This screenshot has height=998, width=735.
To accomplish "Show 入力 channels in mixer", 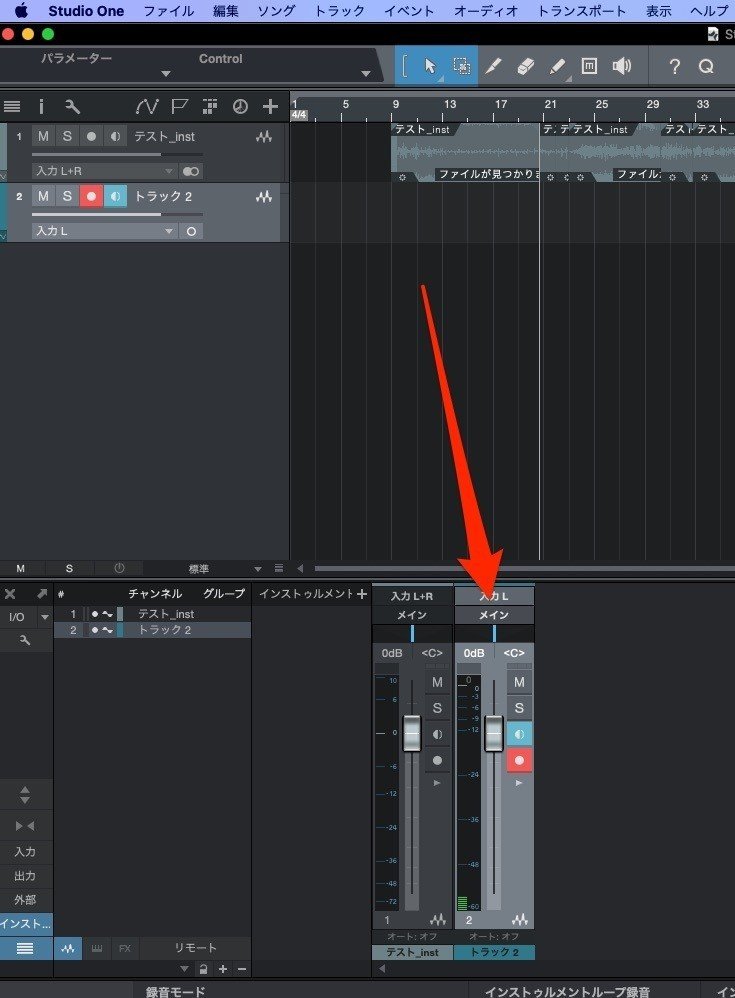I will point(25,851).
